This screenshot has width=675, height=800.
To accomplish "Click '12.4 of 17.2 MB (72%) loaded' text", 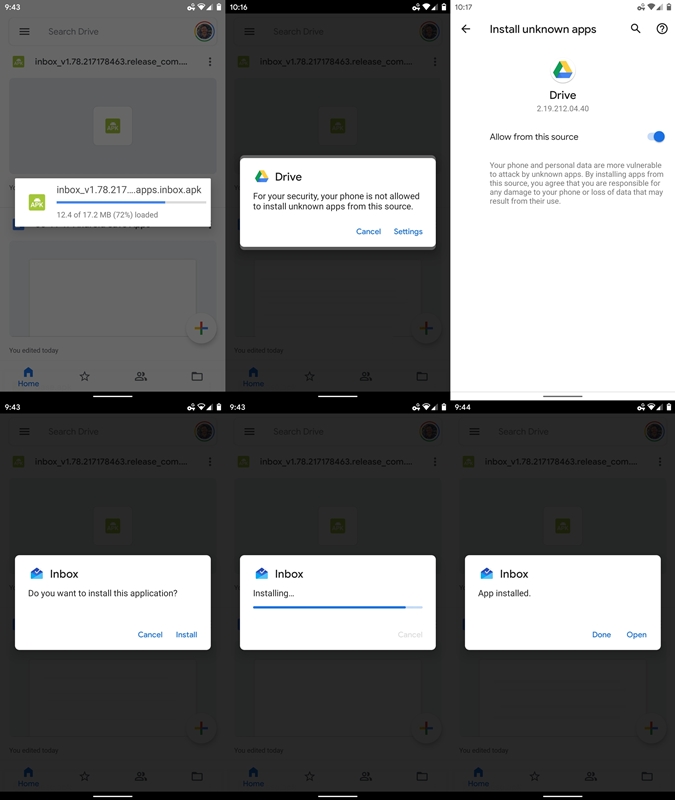I will point(107,215).
